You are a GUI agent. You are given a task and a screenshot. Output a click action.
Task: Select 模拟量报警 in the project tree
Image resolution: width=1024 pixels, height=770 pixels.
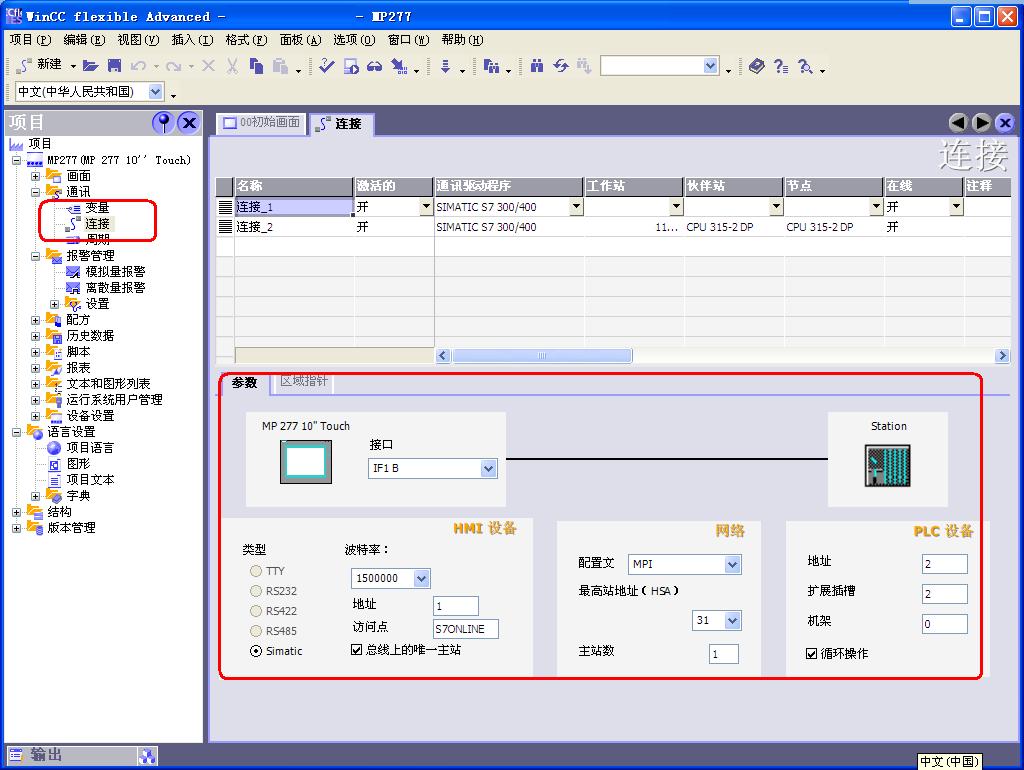point(114,272)
